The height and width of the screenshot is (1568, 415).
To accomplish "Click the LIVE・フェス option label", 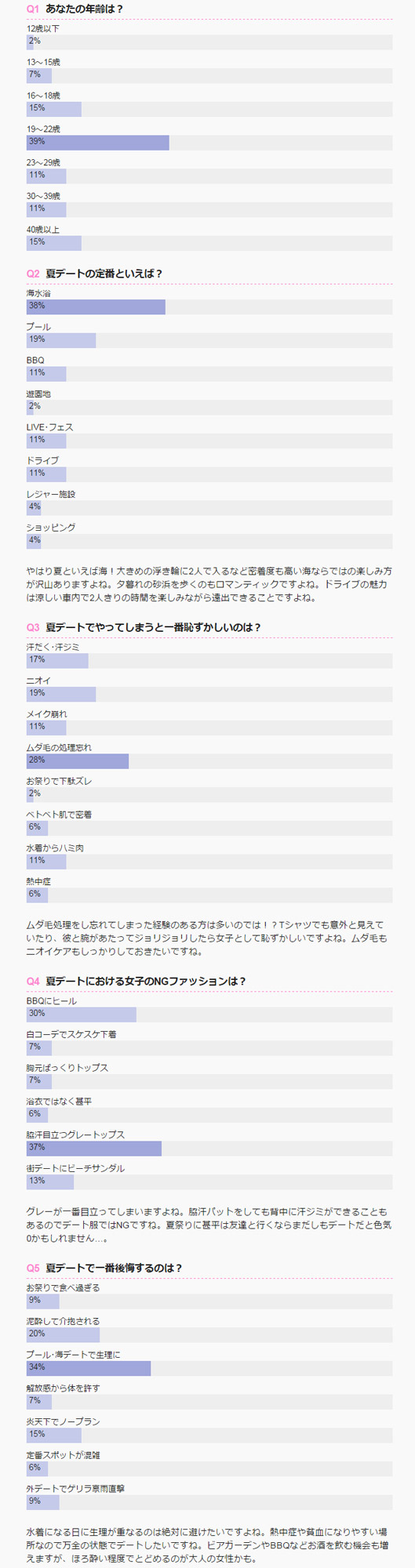I will click(49, 426).
